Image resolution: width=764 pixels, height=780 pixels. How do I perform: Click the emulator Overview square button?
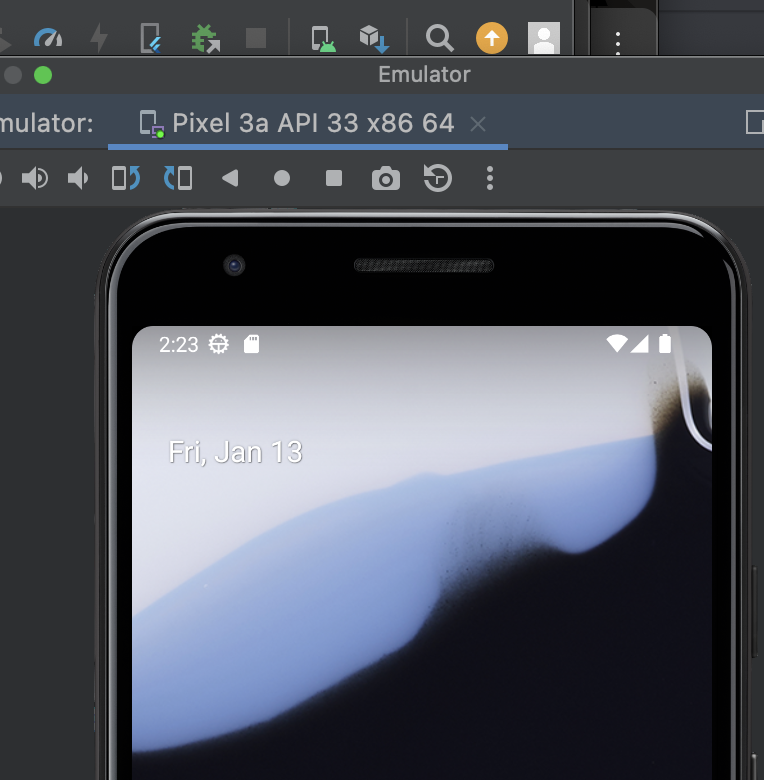pos(334,178)
